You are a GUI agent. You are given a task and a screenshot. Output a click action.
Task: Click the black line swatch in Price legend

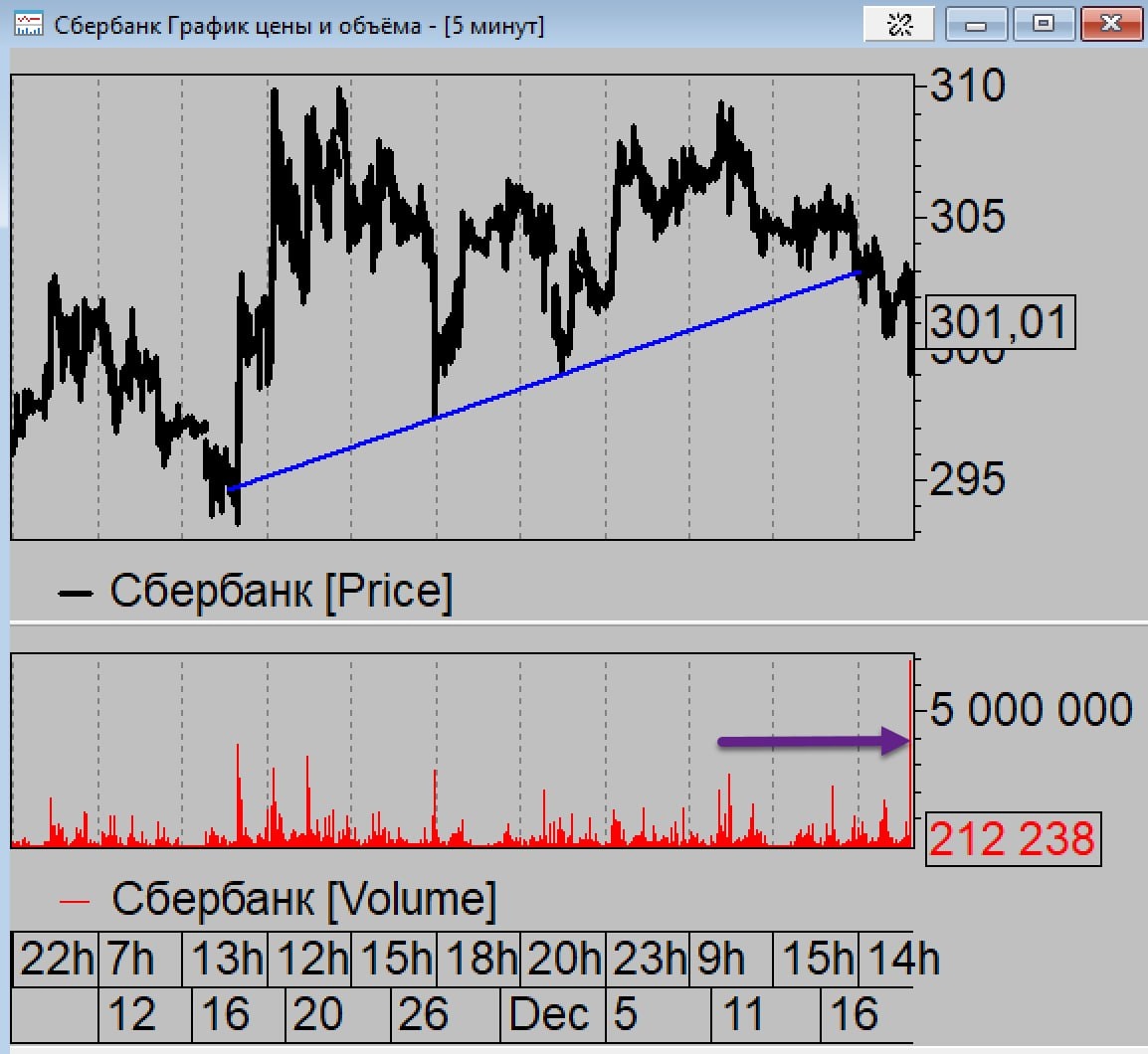[76, 594]
